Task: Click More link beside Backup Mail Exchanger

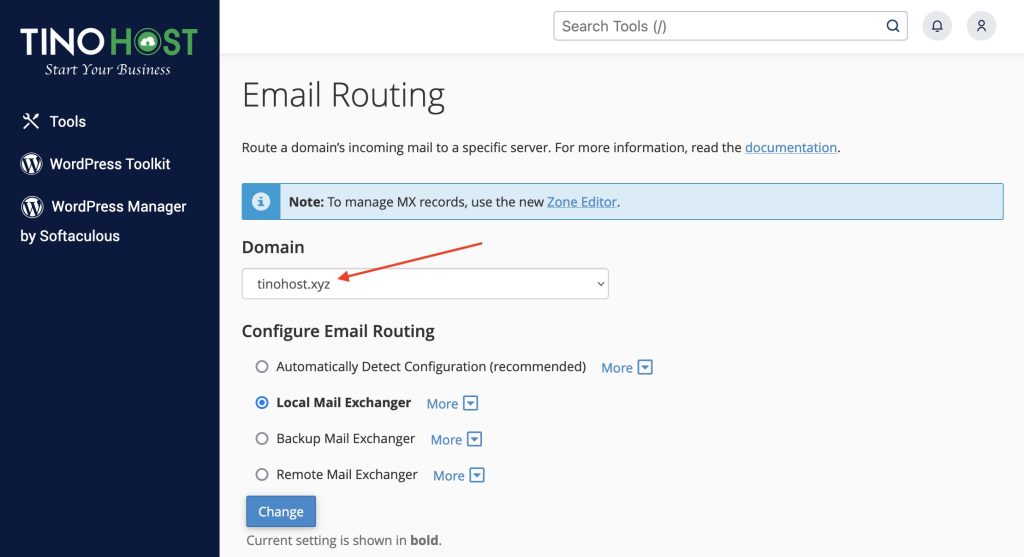Action: pyautogui.click(x=446, y=439)
